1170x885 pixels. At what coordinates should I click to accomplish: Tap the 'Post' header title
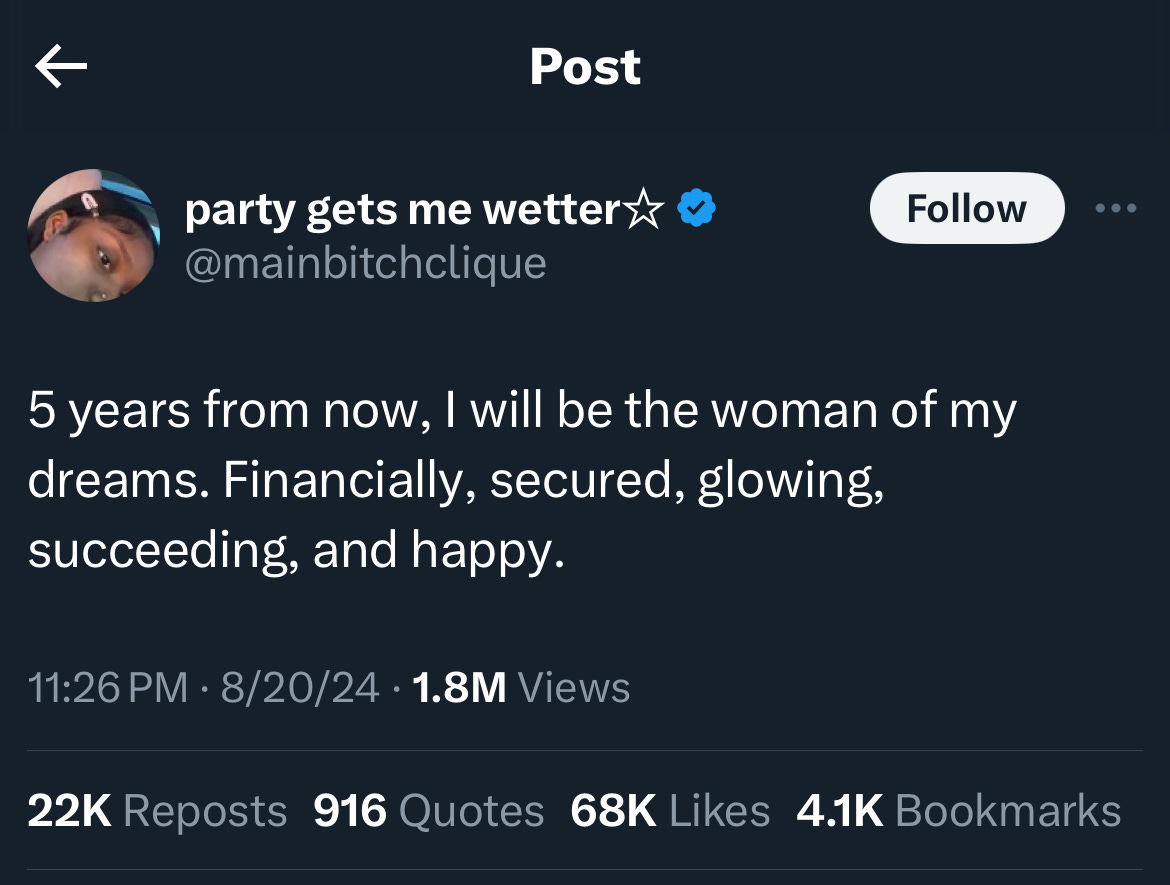(585, 67)
